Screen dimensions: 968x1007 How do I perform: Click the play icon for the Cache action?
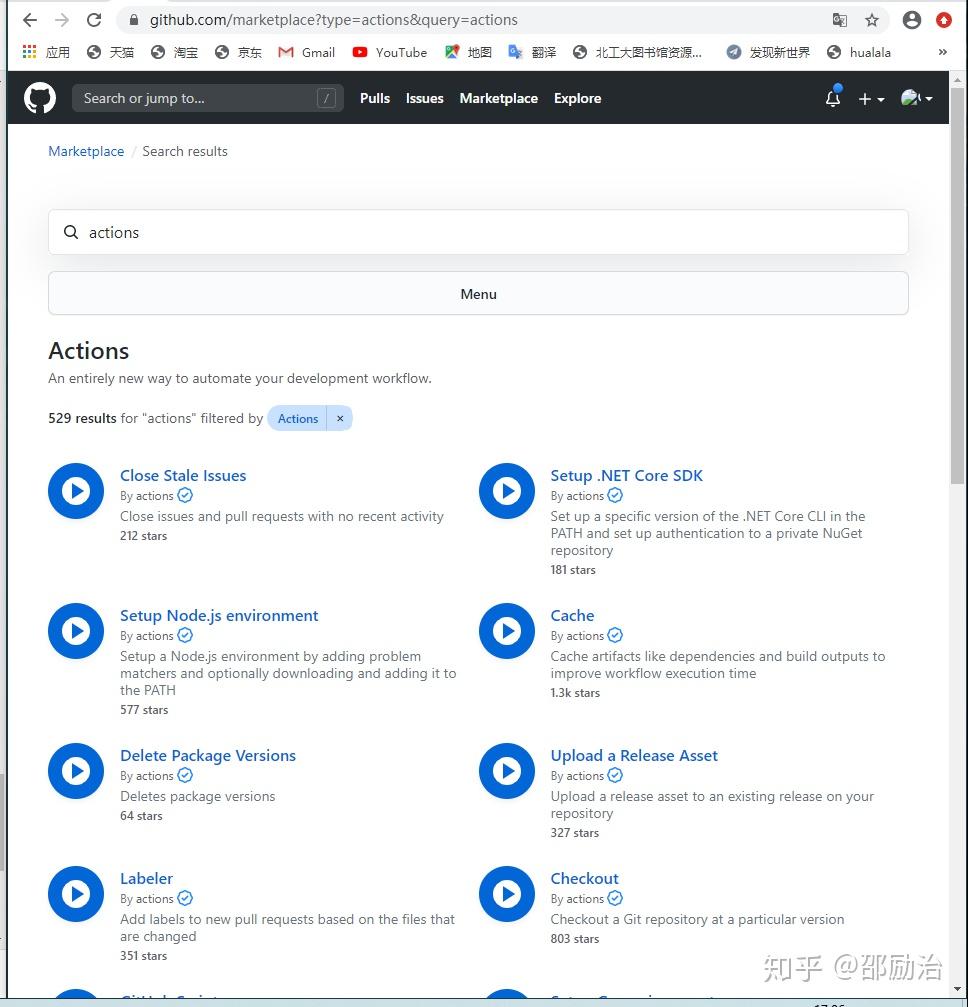(506, 630)
